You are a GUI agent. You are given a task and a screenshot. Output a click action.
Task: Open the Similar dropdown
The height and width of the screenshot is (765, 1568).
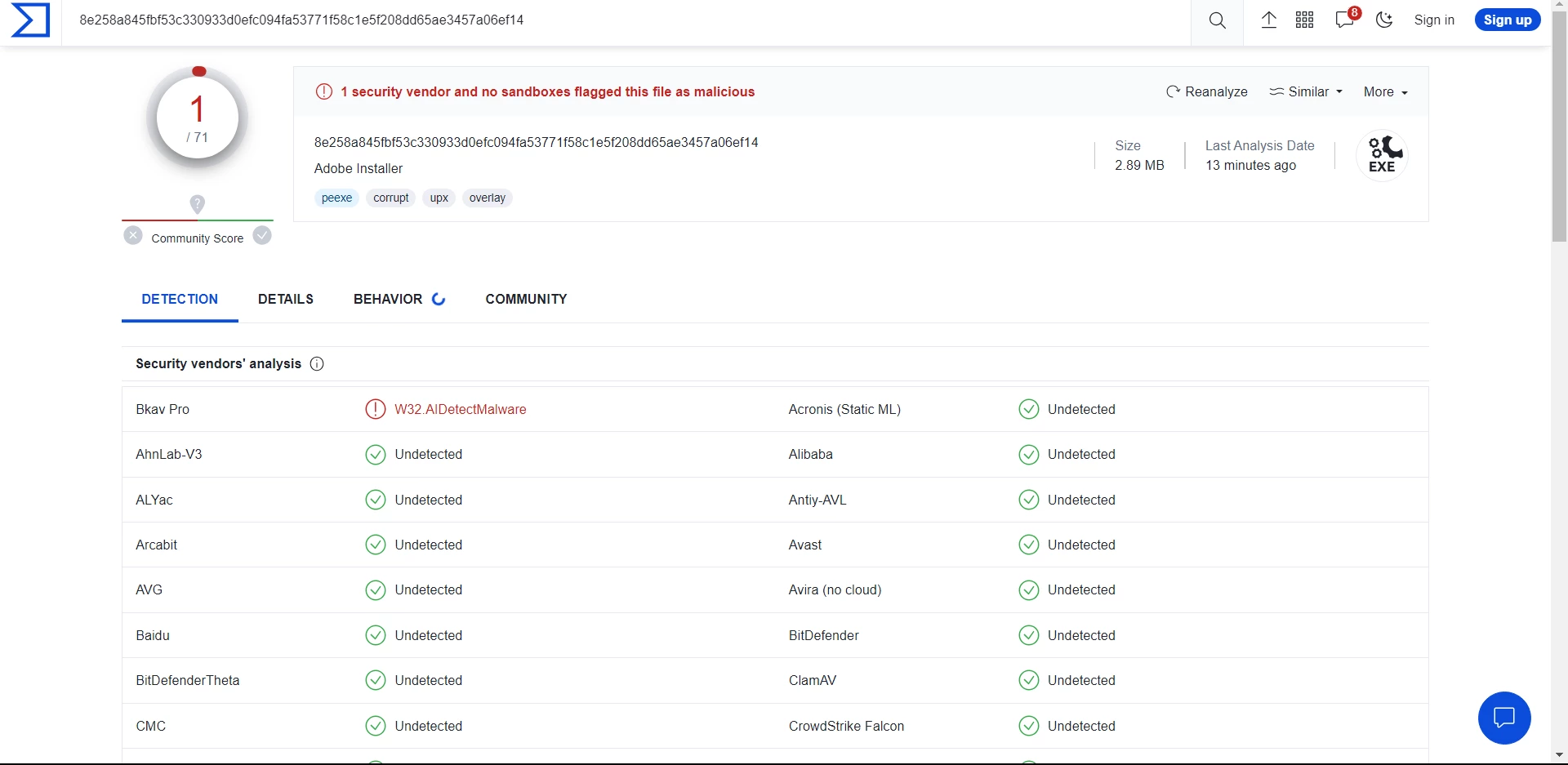point(1306,91)
